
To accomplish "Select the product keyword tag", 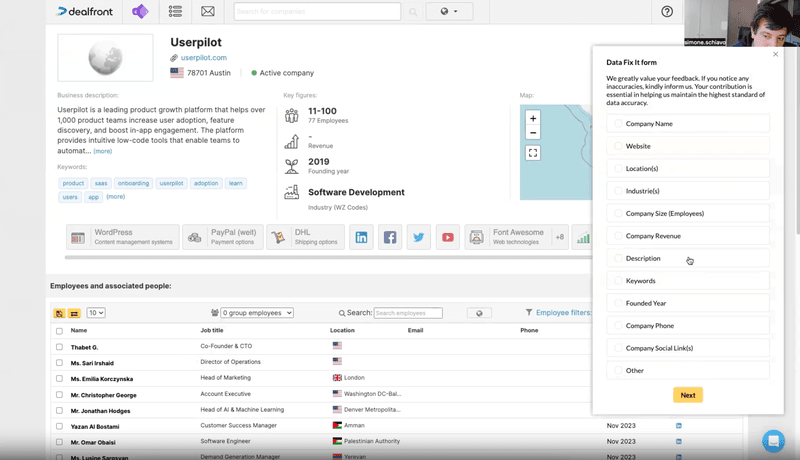I will [73, 183].
